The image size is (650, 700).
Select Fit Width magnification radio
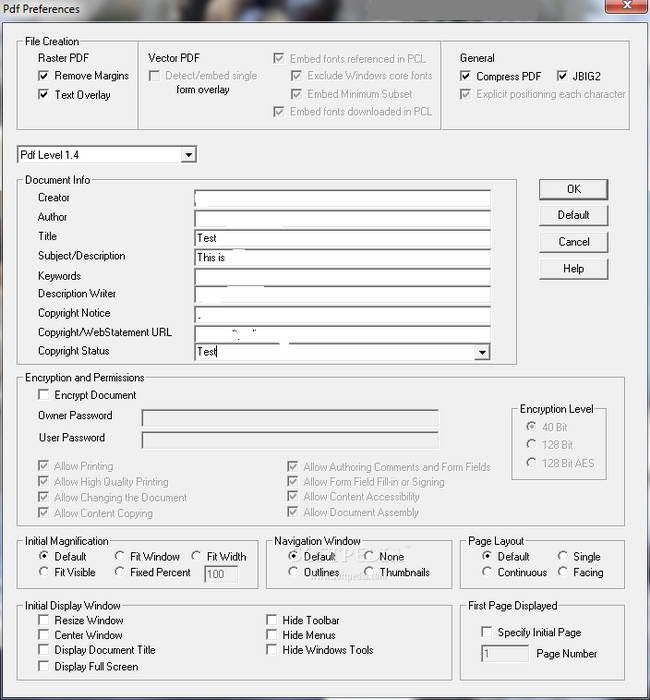click(x=196, y=556)
